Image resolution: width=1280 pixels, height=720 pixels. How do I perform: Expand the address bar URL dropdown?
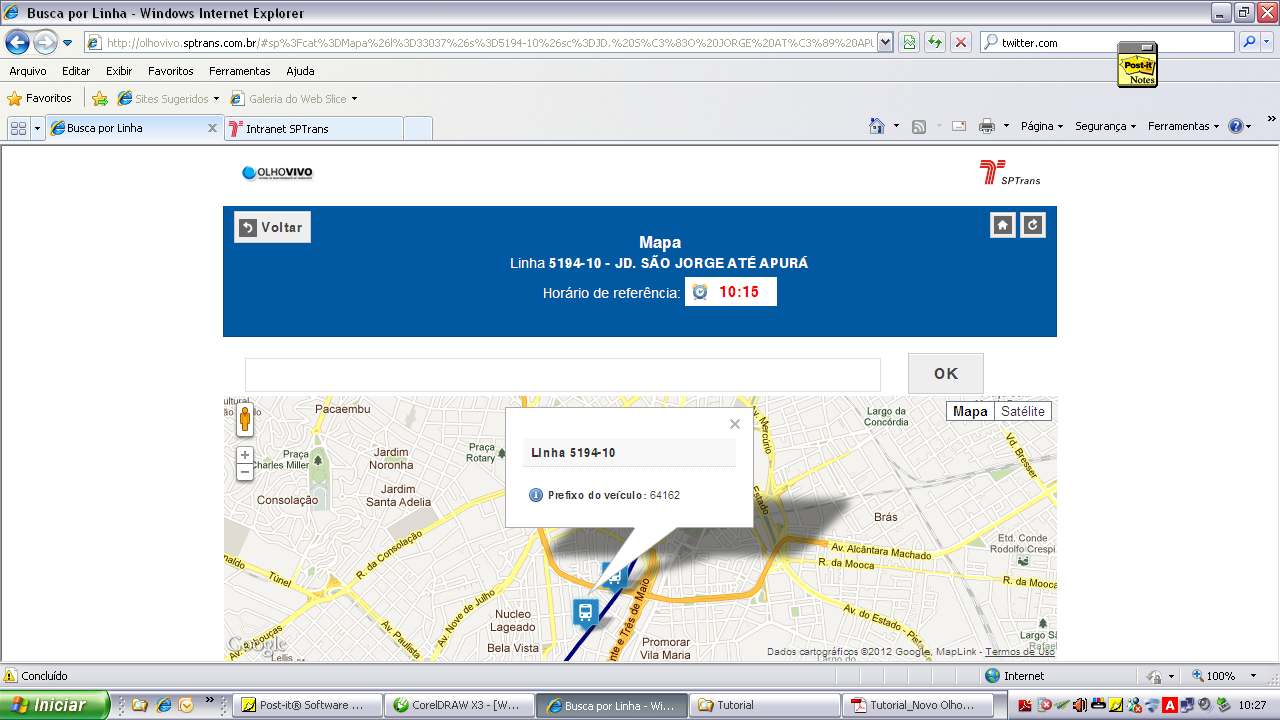coord(885,43)
